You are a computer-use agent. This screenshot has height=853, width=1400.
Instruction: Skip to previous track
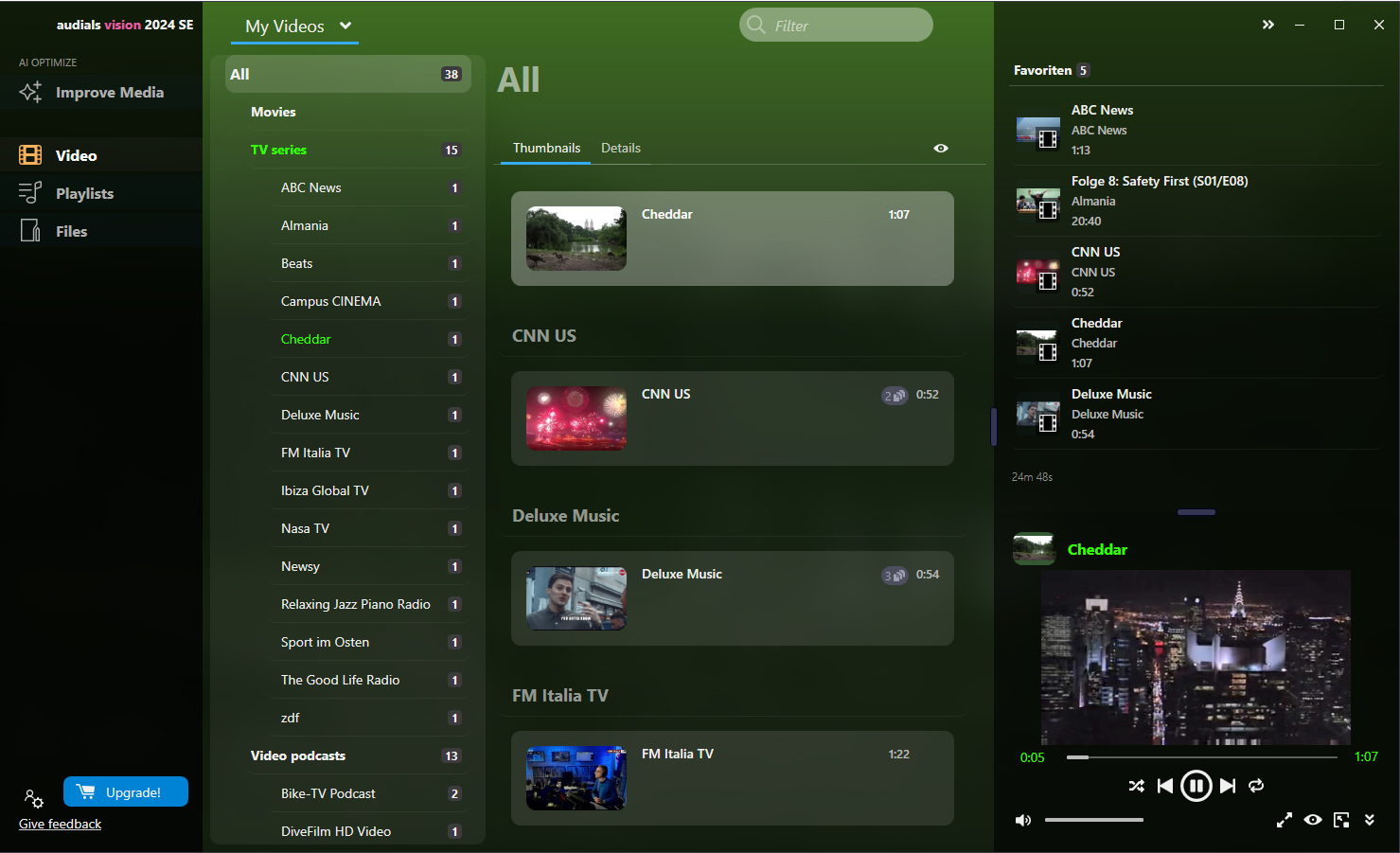pos(1165,786)
